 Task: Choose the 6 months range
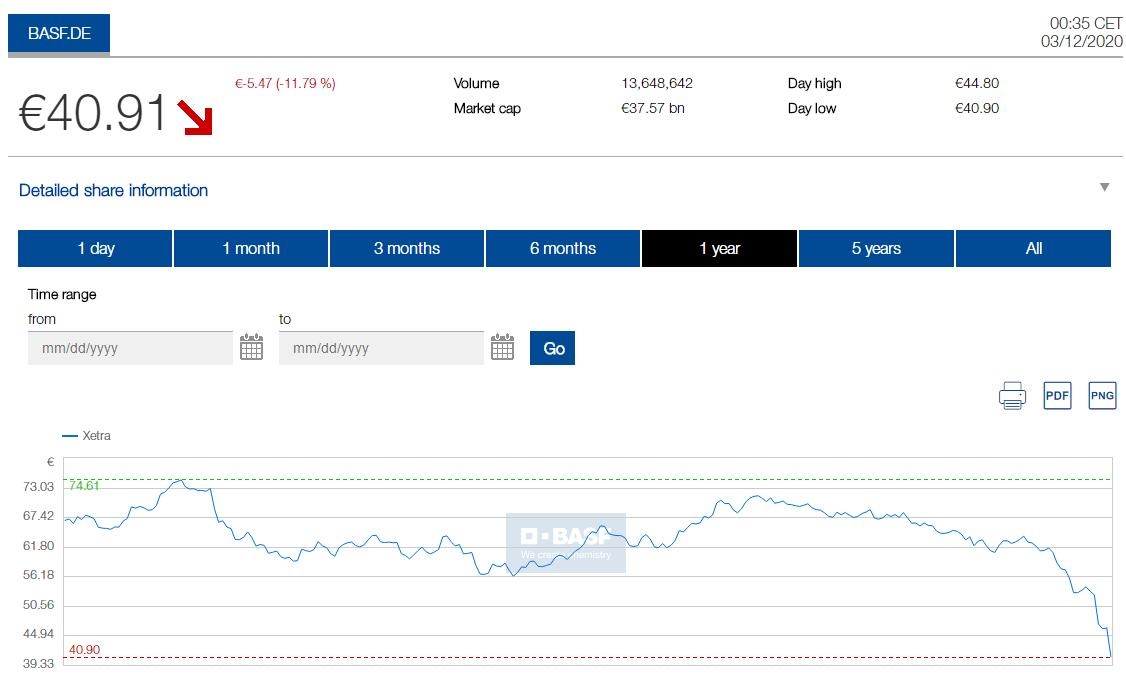563,249
